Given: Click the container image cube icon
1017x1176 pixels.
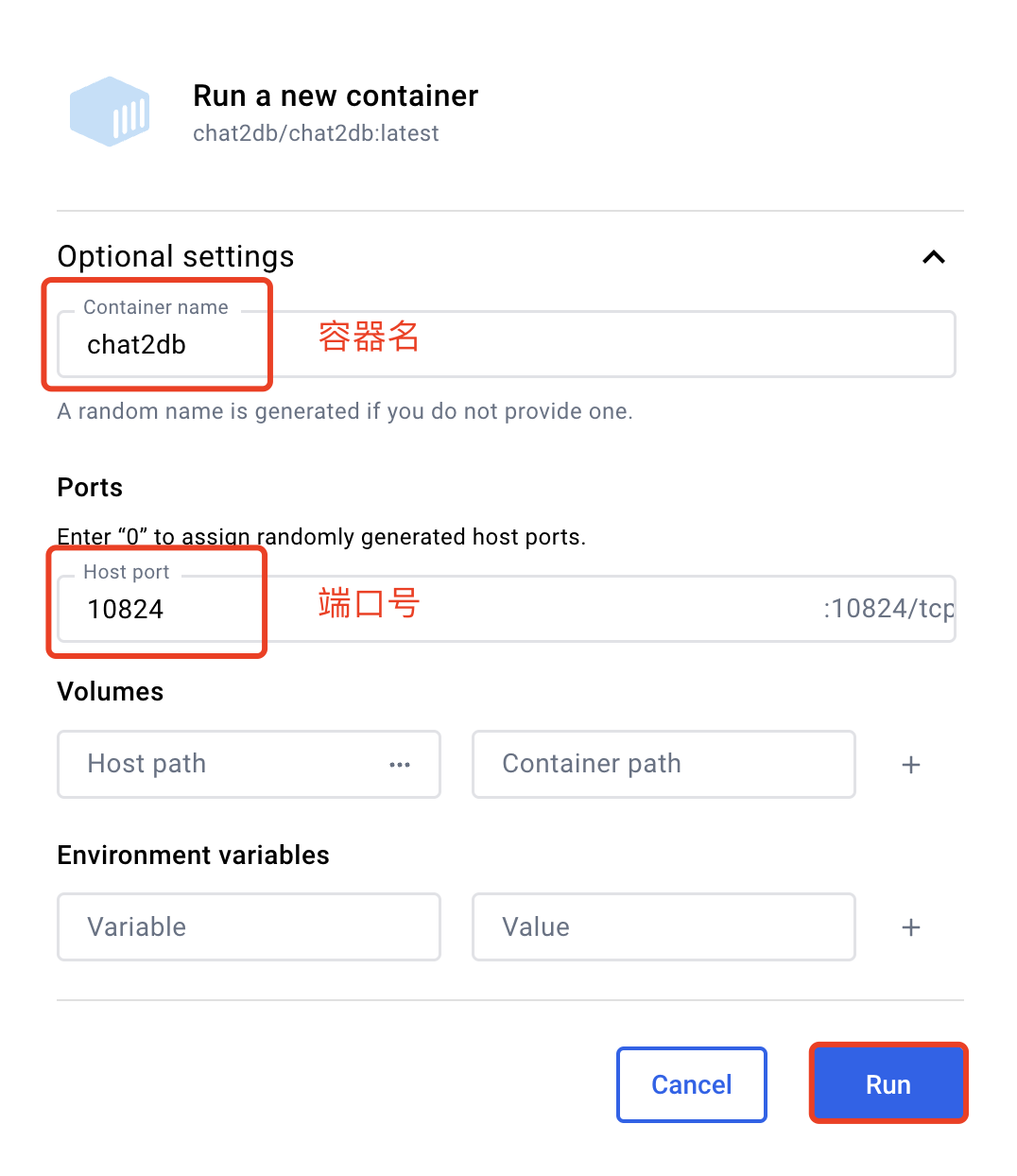Looking at the screenshot, I should point(110,111).
